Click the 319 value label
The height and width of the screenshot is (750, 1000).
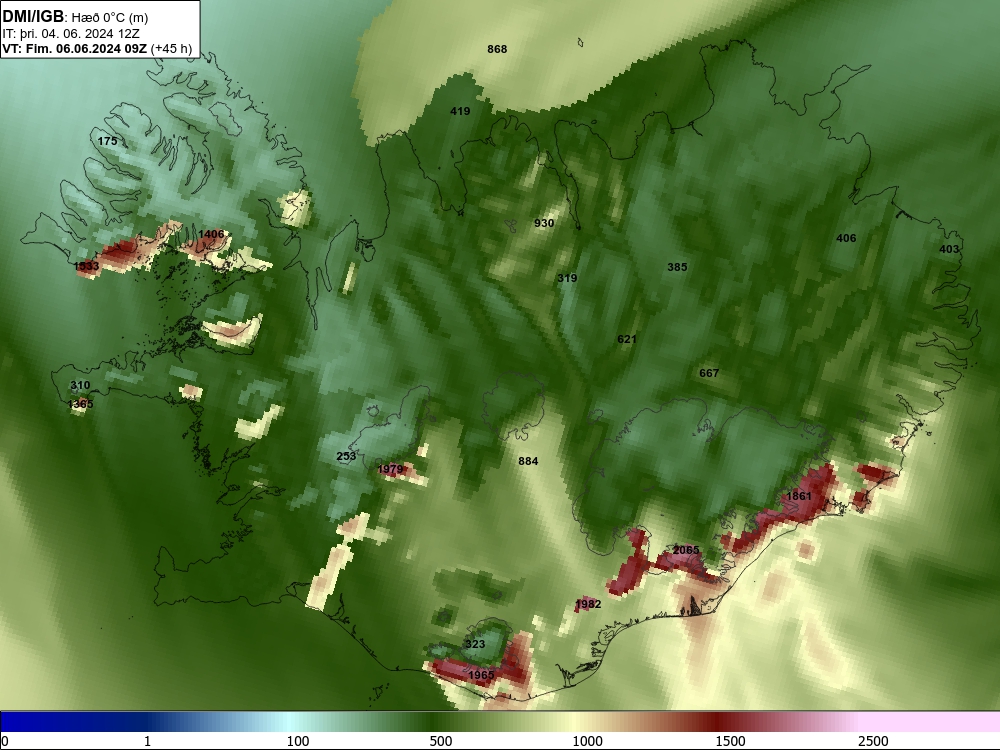pos(567,278)
